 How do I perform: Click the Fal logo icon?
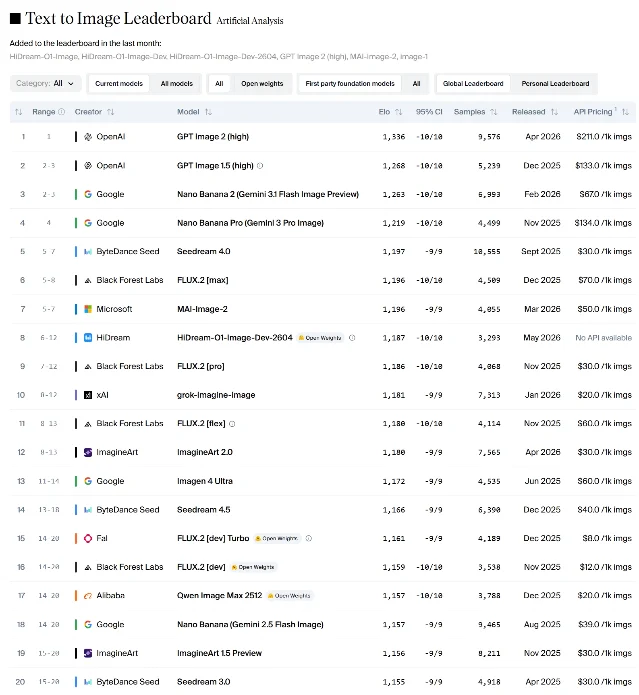[88, 539]
